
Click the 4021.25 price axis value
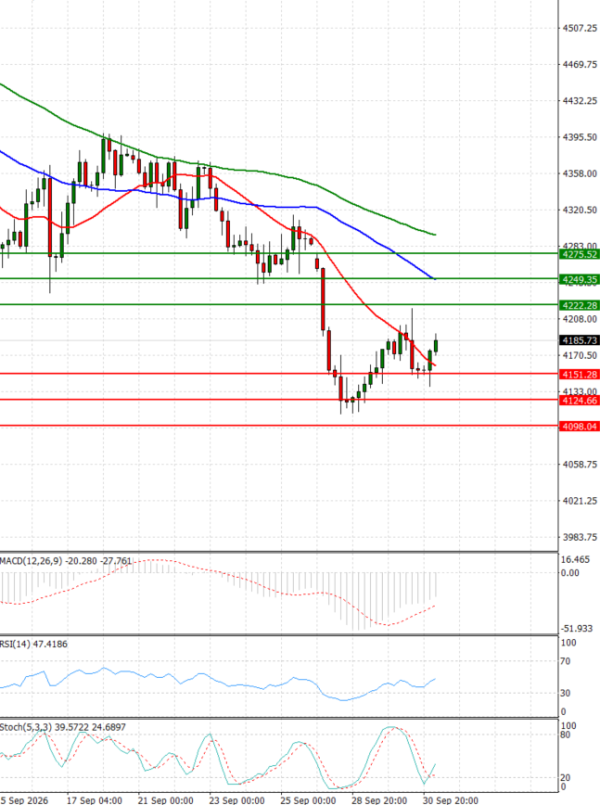[580, 501]
